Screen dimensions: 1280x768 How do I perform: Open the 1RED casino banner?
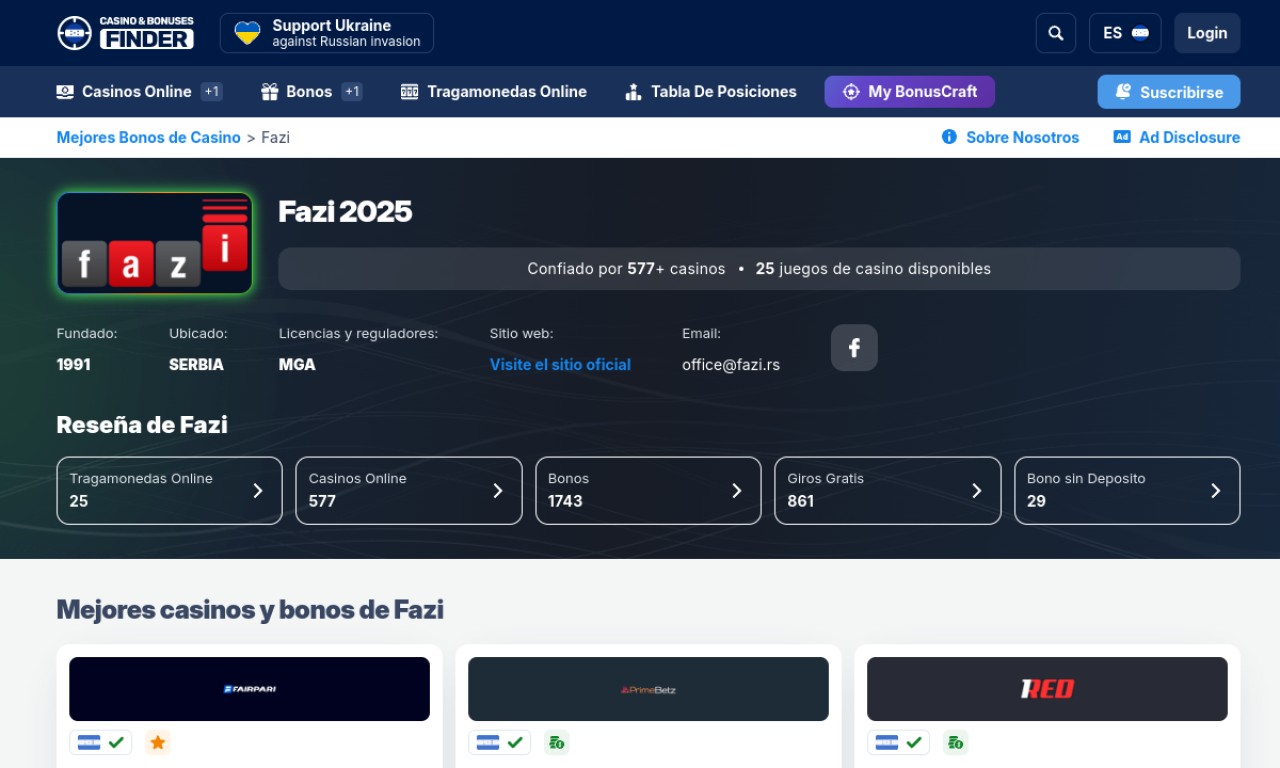point(1047,689)
